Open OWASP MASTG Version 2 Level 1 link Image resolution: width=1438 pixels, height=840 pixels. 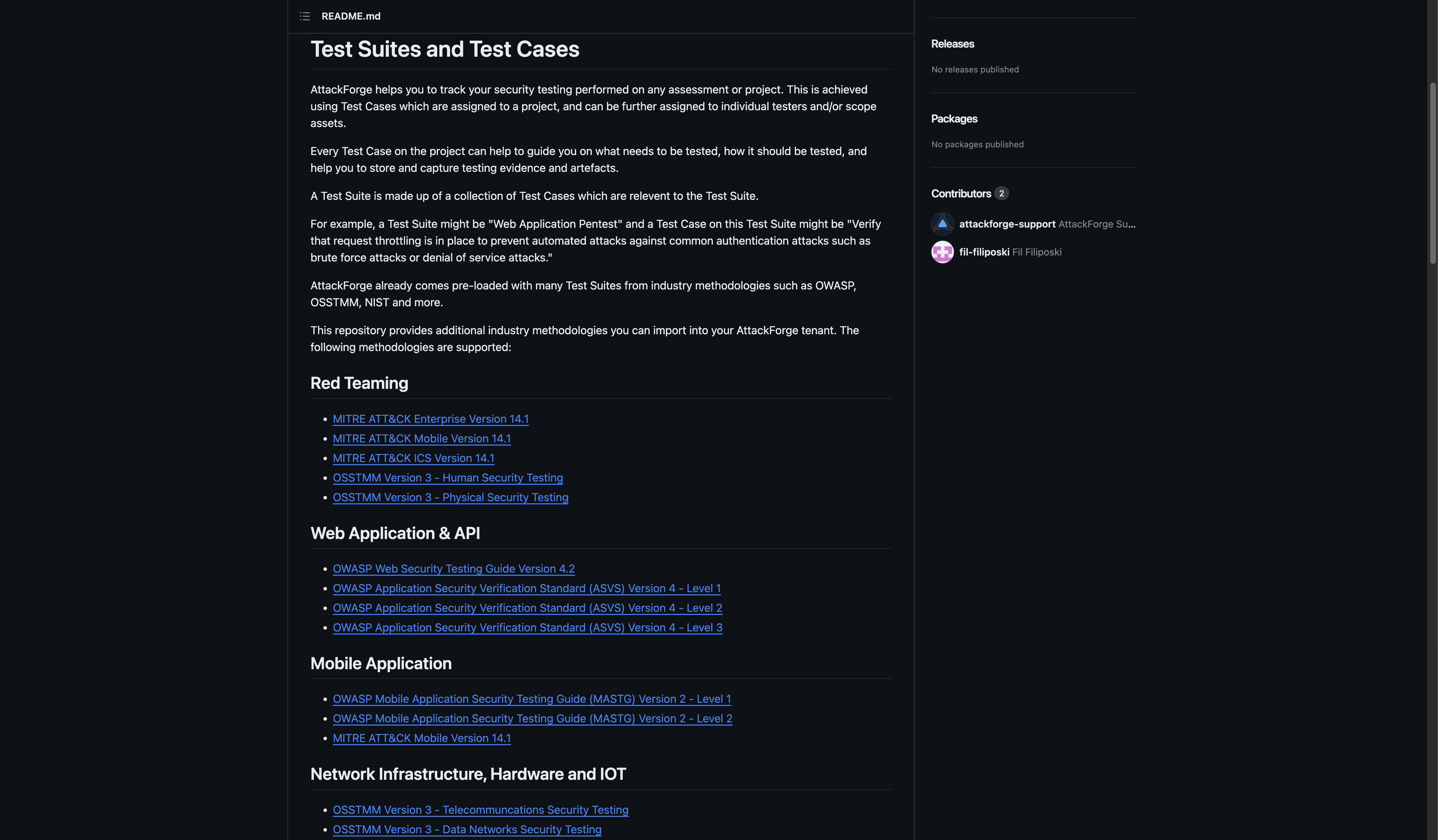pos(532,699)
